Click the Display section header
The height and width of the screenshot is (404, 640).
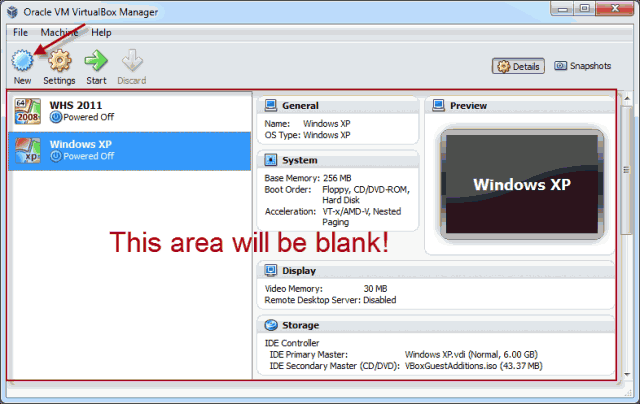436,271
